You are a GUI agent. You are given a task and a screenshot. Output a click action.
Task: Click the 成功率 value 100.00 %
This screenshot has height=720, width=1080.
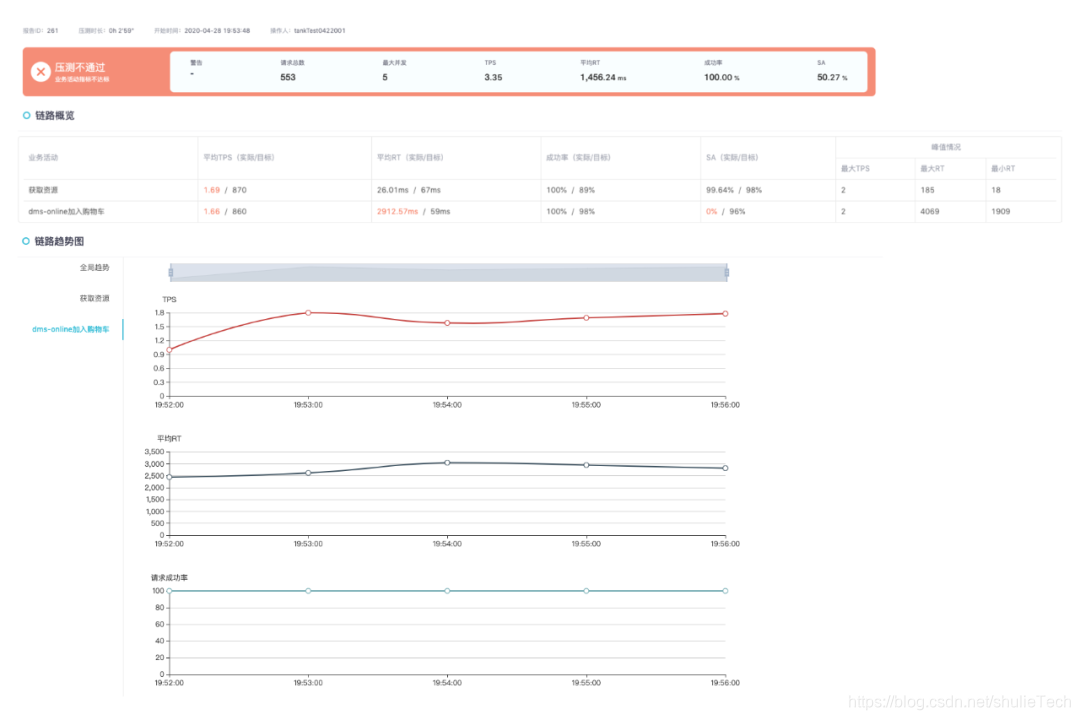tap(721, 77)
